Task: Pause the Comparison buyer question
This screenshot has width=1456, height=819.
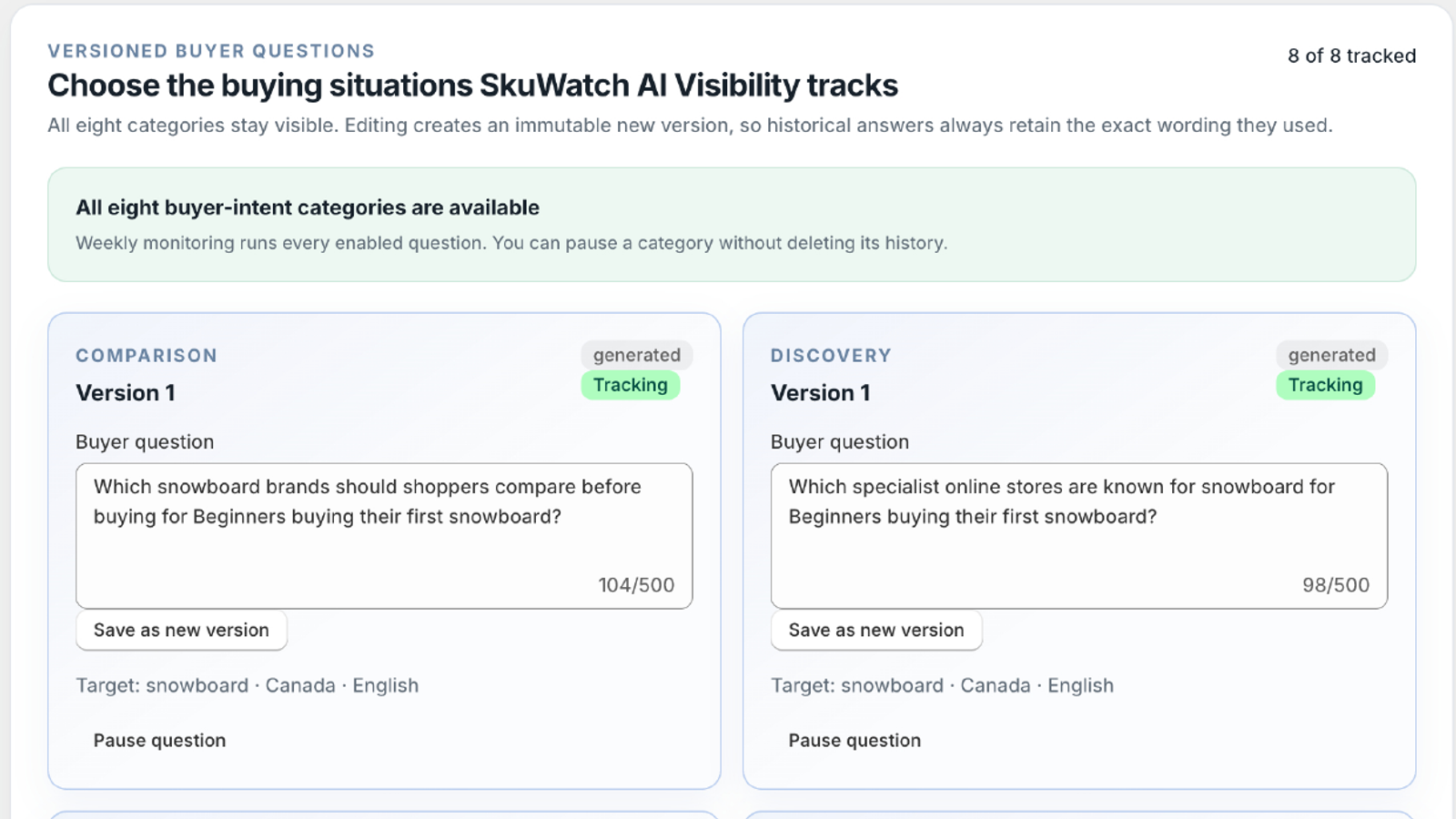Action: coord(159,741)
